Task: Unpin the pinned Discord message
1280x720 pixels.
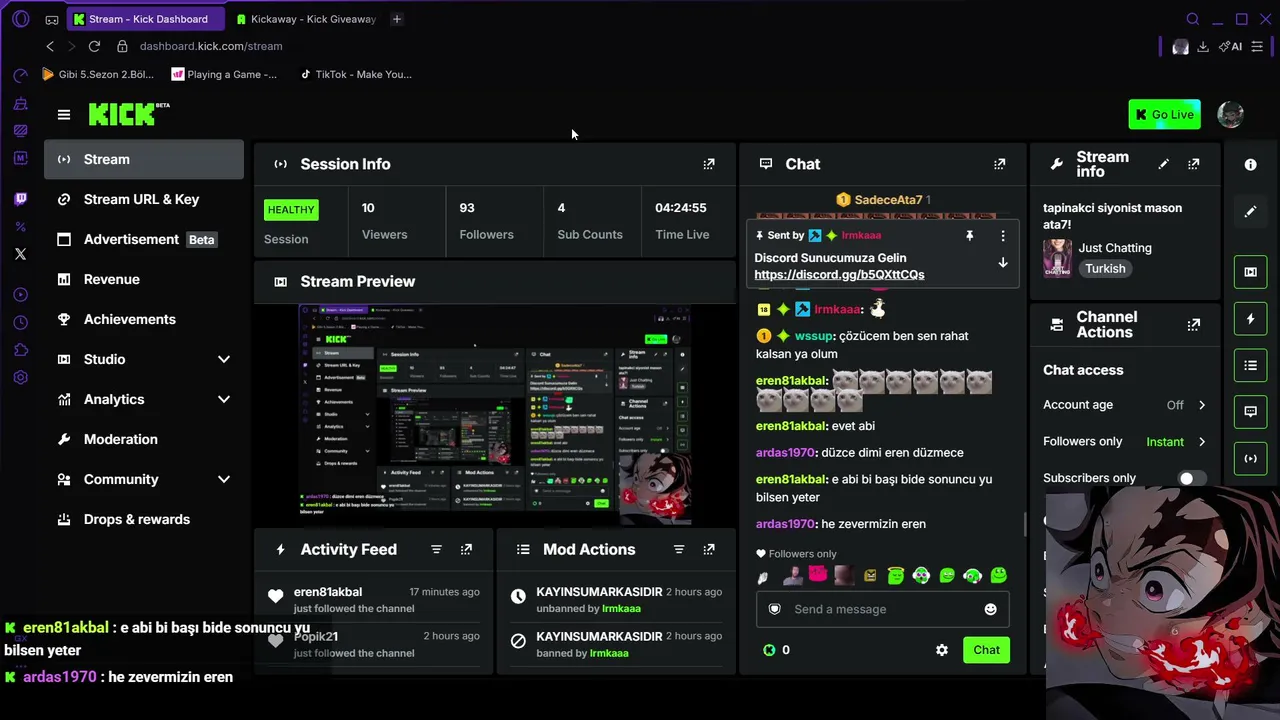Action: pos(969,236)
